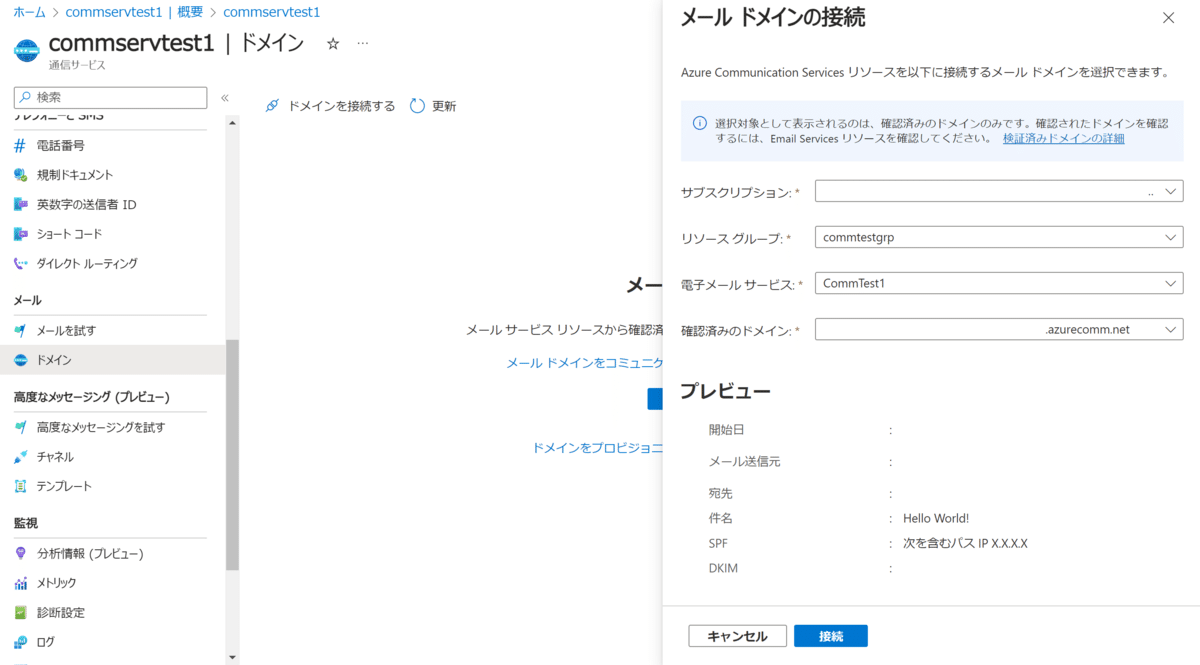Favorite the resource with the star icon
The width and height of the screenshot is (1200, 665).
coord(333,44)
